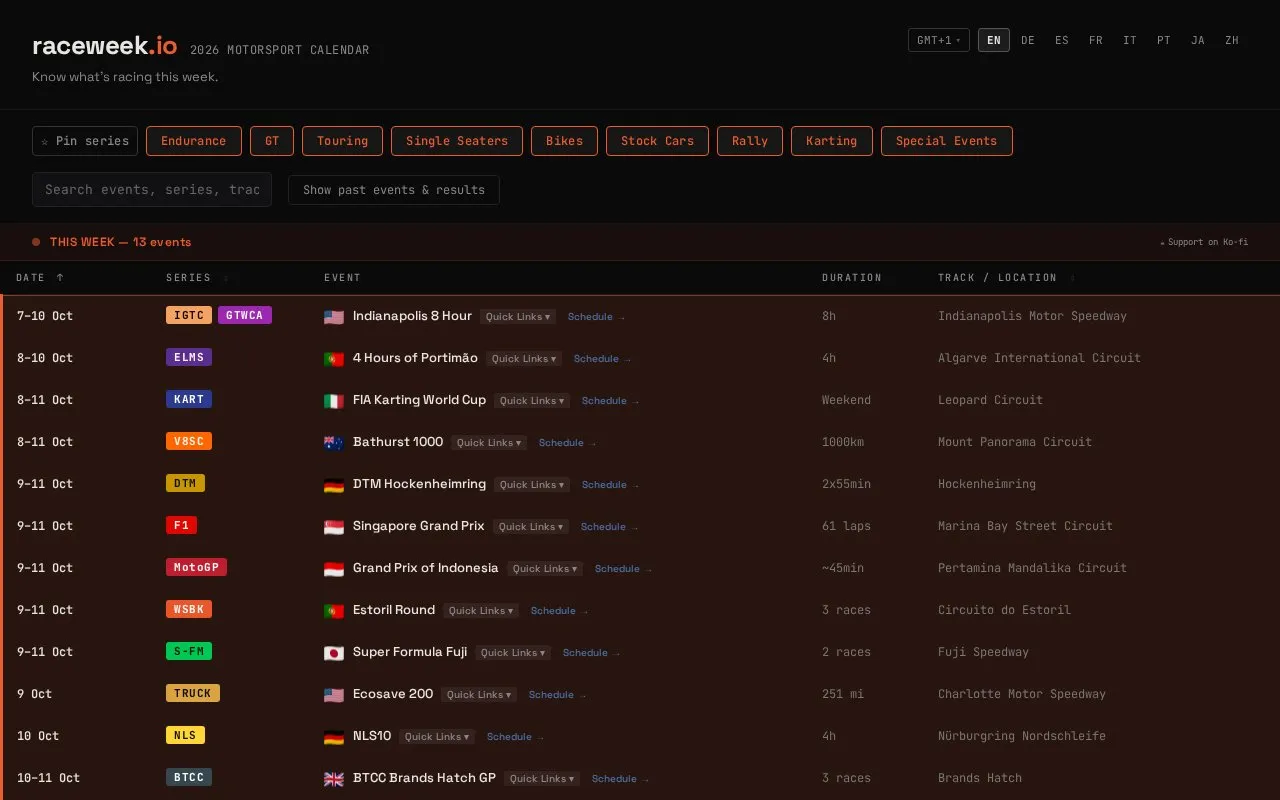Expand Quick Links for DTM Hockenheimring
The width and height of the screenshot is (1280, 800).
click(x=532, y=485)
